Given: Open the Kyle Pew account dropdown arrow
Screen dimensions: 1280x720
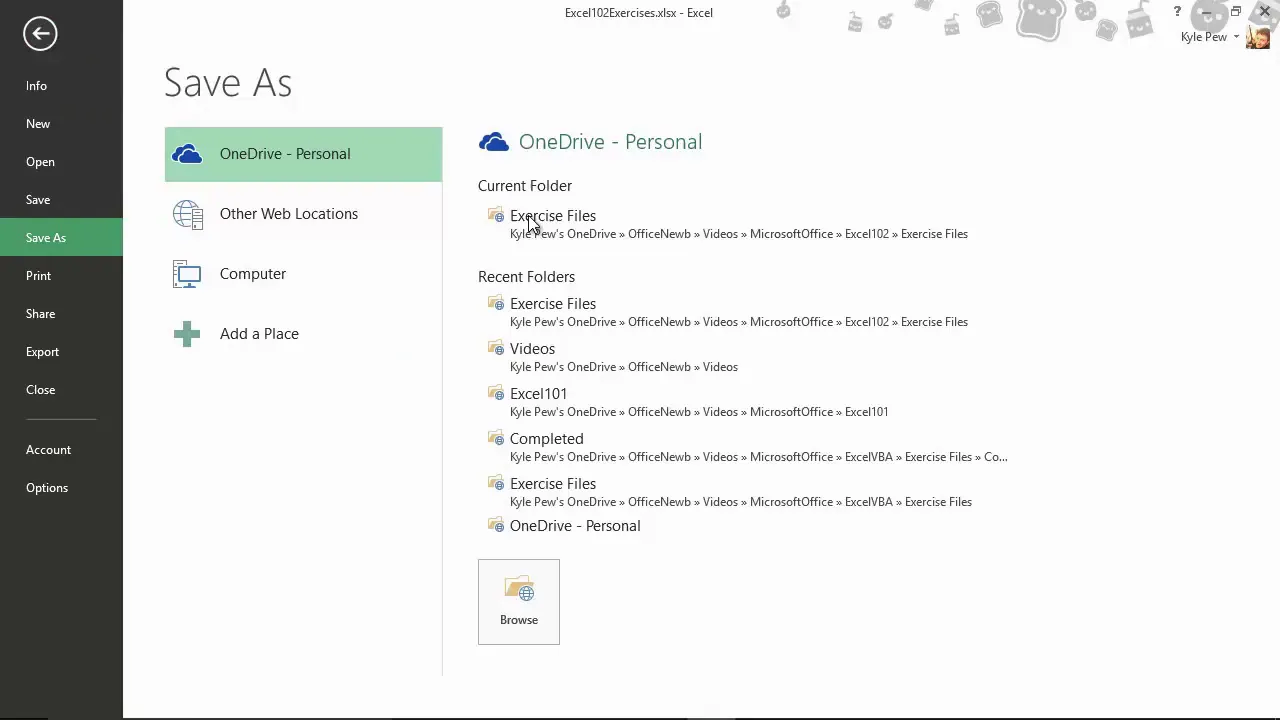Looking at the screenshot, I should point(1236,37).
